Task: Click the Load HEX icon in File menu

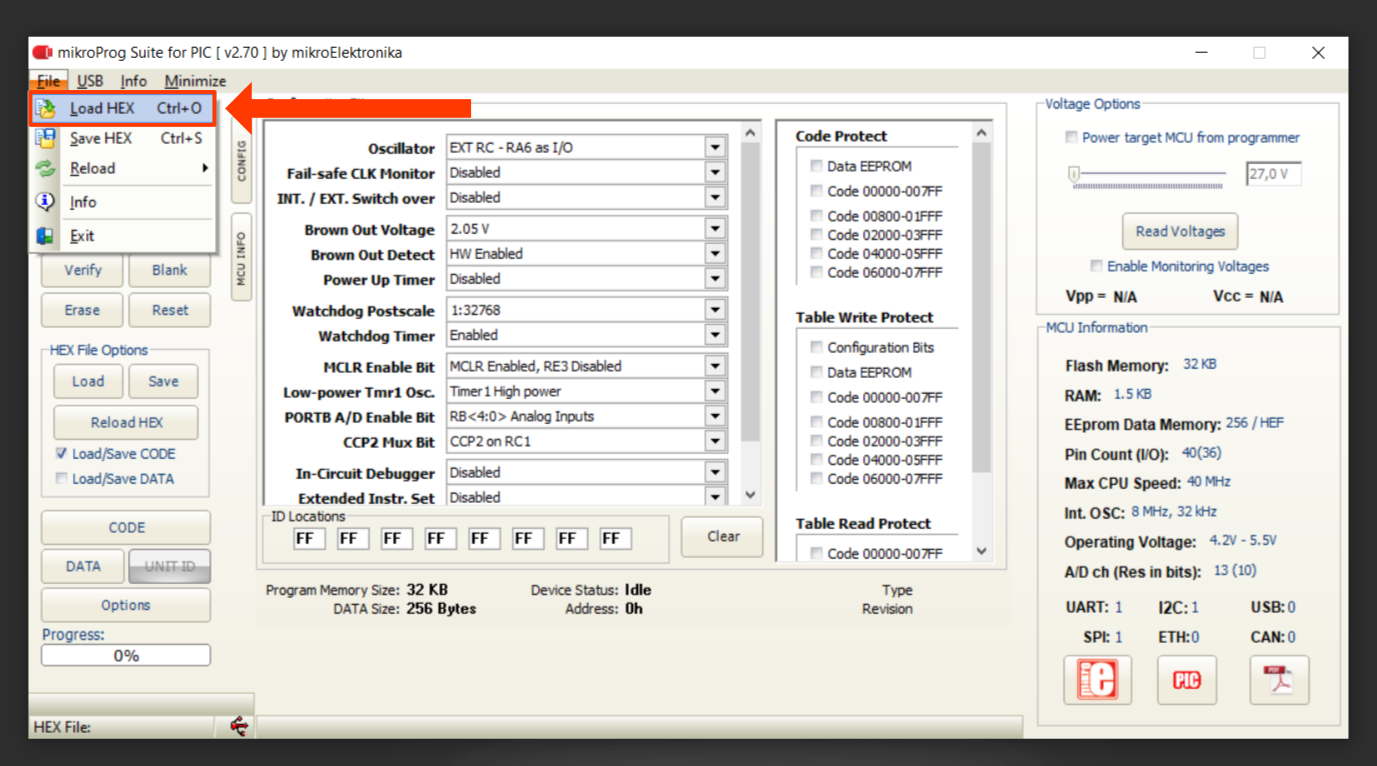Action: [x=46, y=108]
